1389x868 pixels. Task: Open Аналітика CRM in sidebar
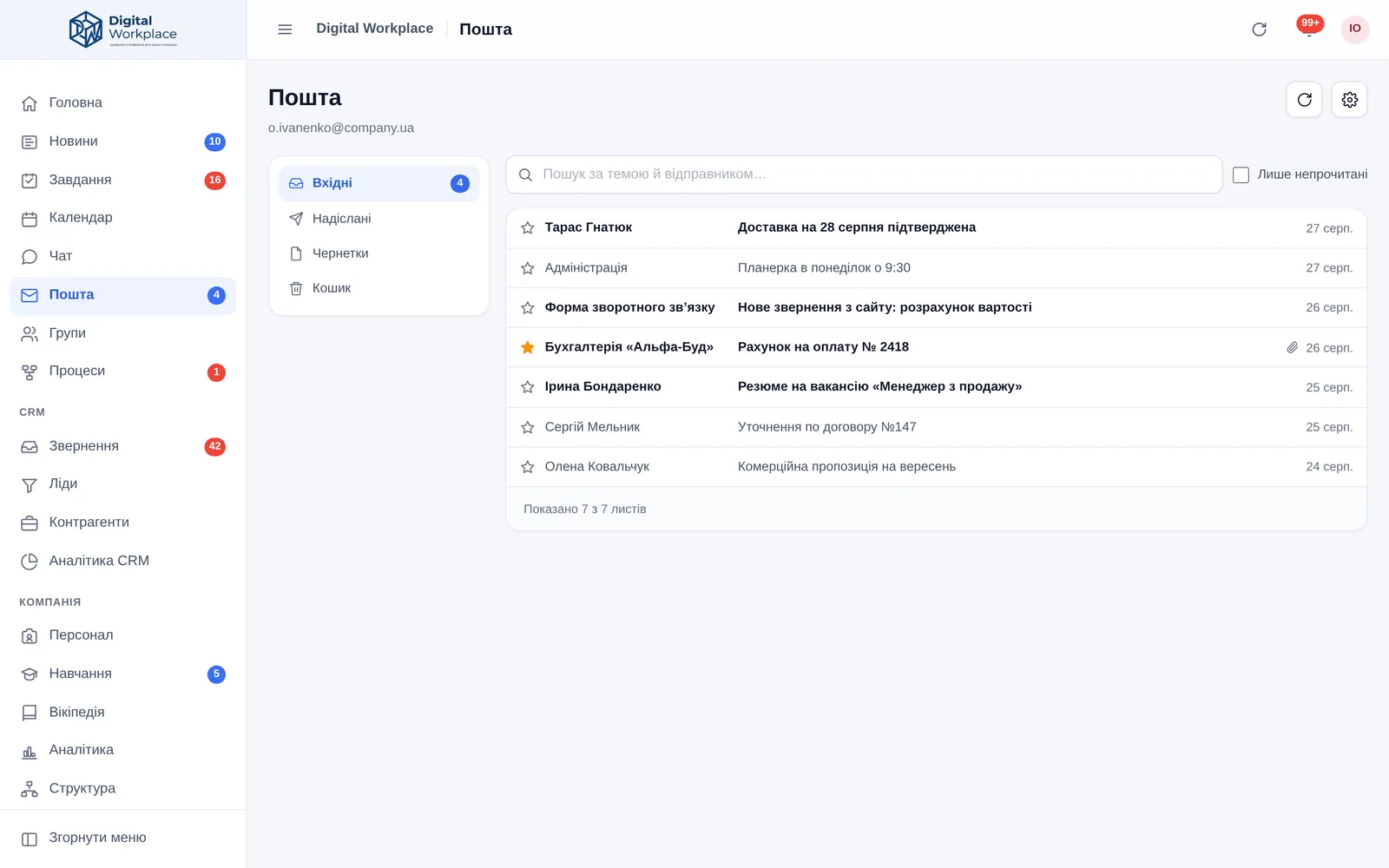(x=122, y=561)
